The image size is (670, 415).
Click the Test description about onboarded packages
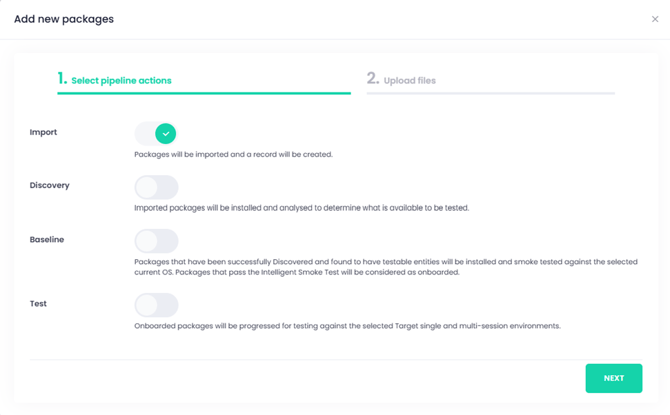tap(347, 326)
